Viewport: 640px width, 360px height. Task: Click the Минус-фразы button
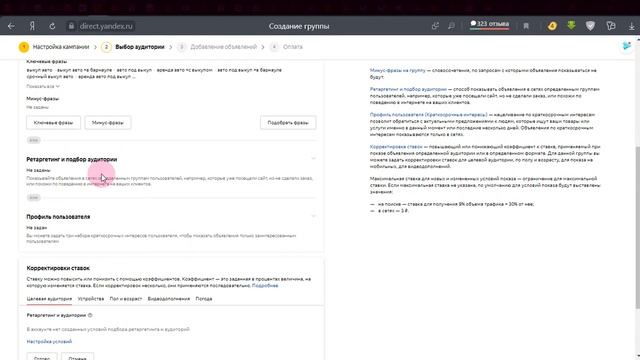(108, 122)
